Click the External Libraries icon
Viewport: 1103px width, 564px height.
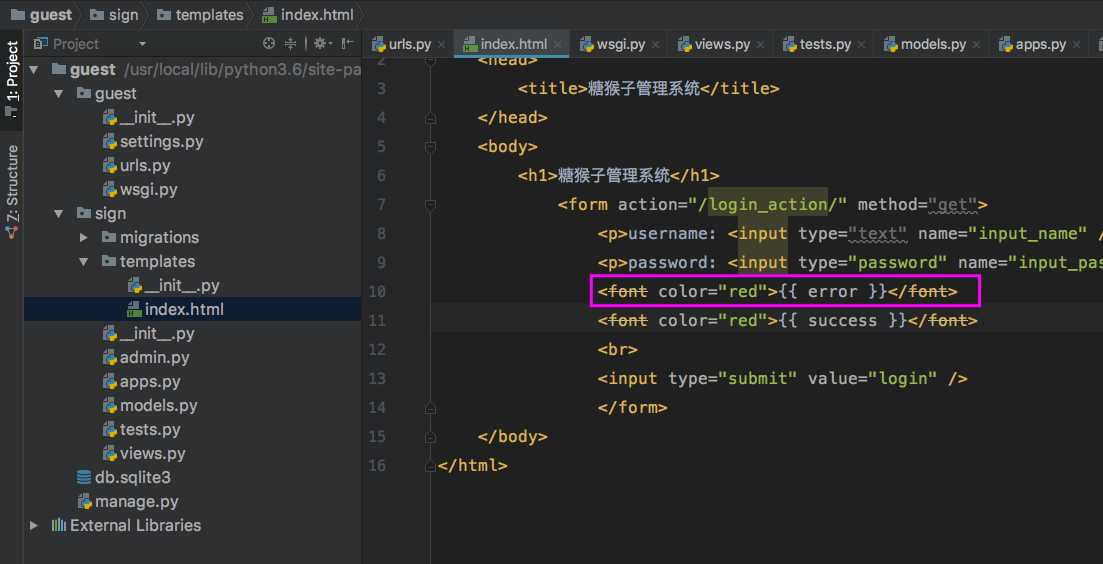(58, 525)
